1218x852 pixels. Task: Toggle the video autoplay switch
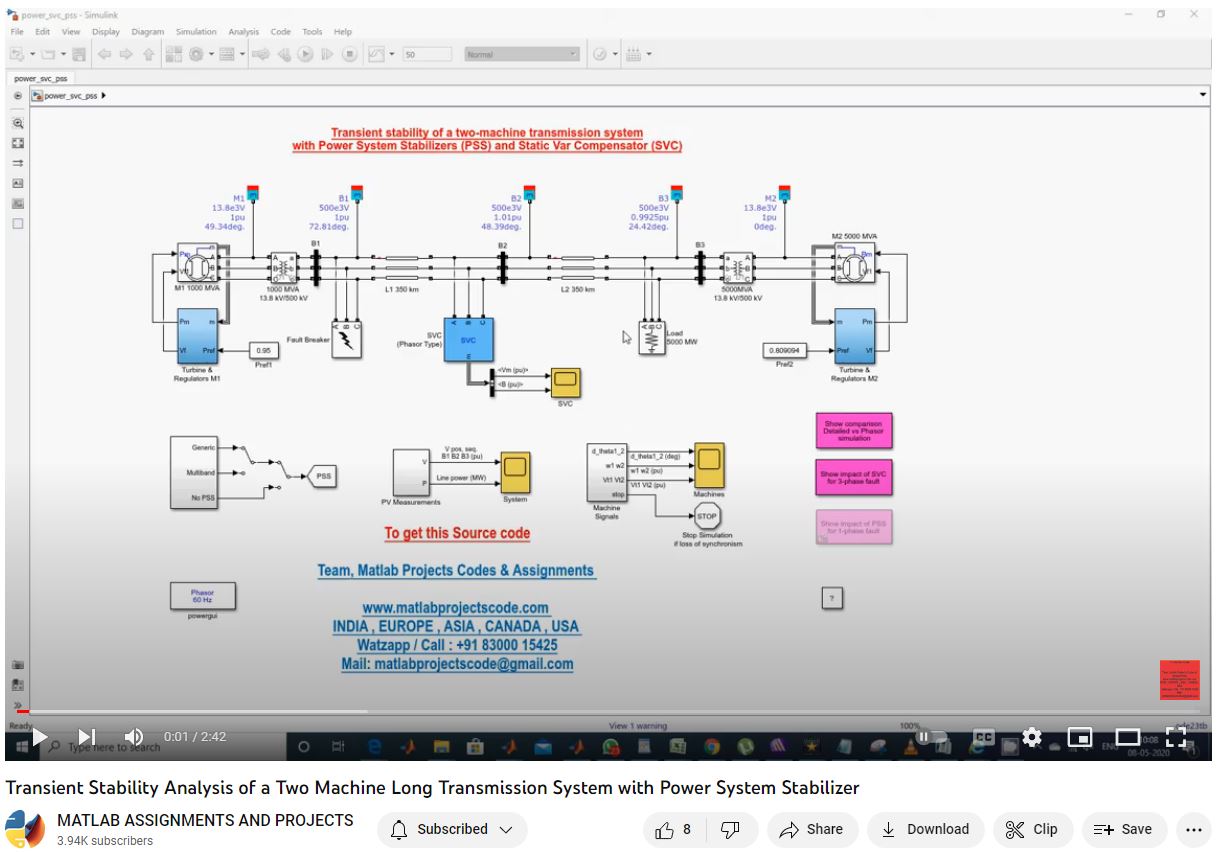[929, 738]
